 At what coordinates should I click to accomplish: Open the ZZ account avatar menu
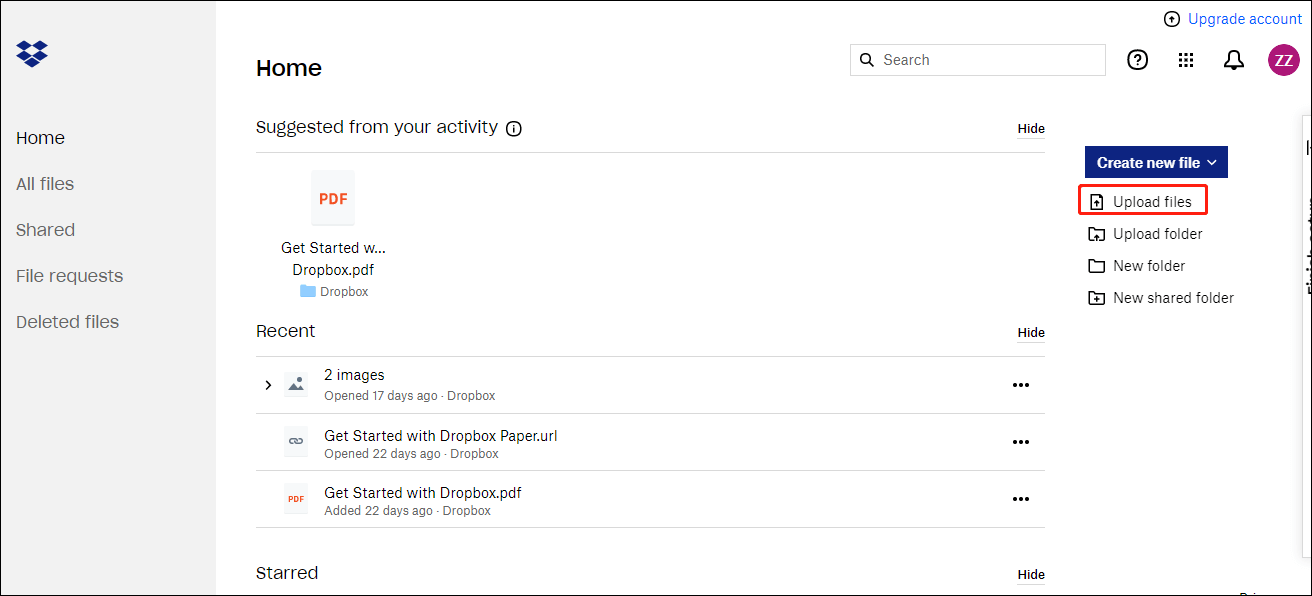(1283, 60)
